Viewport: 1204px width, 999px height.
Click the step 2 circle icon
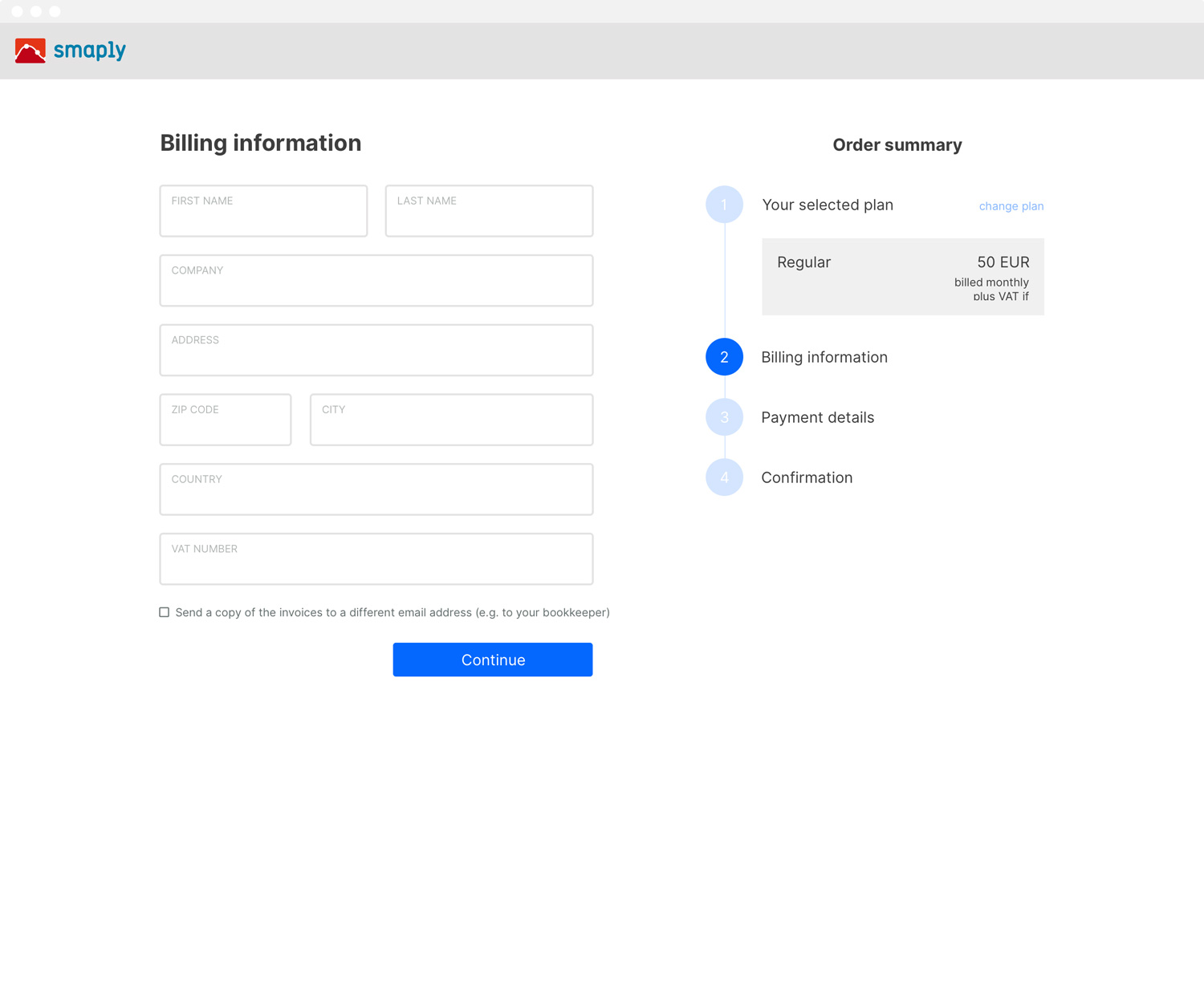point(724,357)
